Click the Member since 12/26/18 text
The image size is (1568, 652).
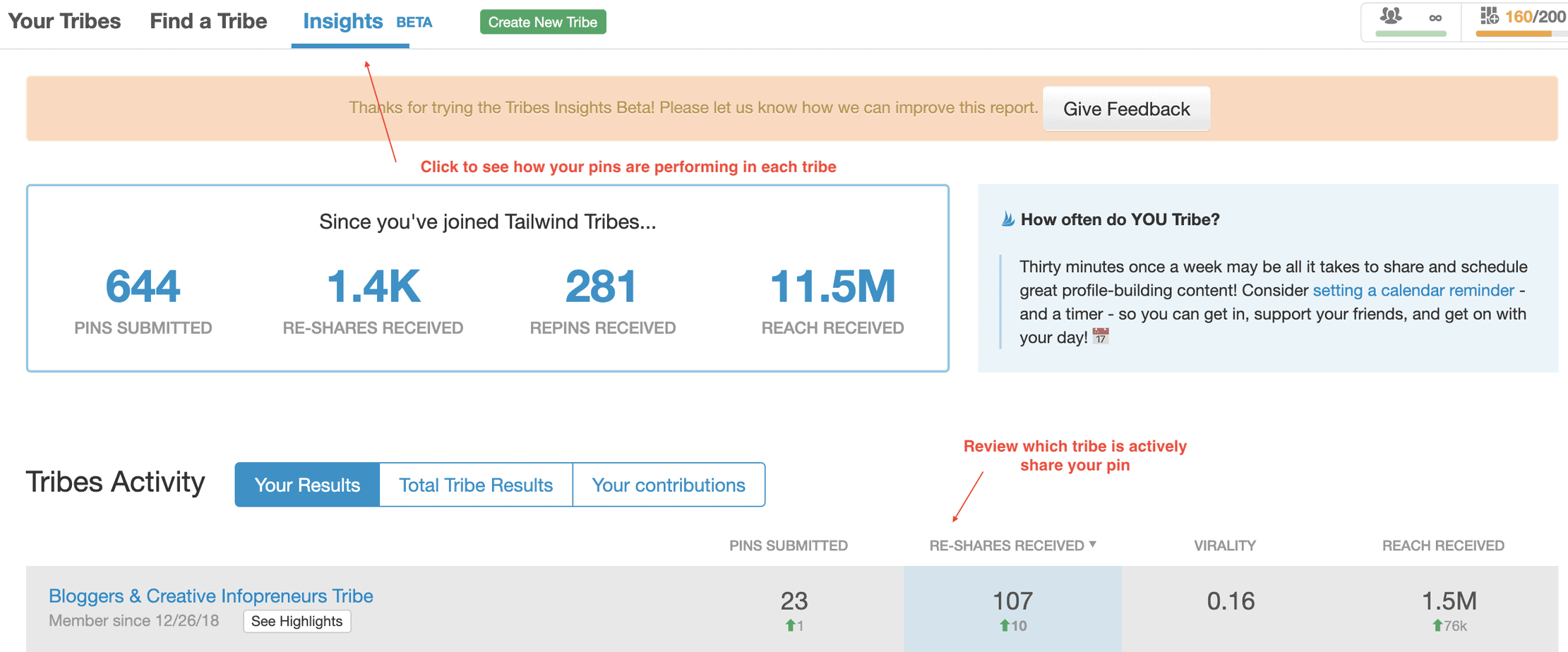click(x=134, y=621)
